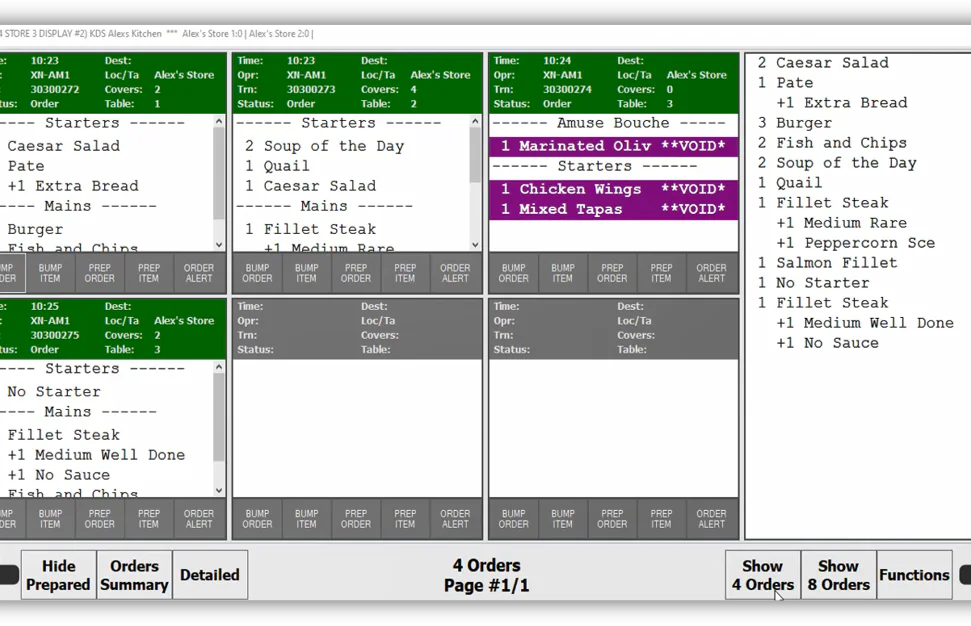Click order 30300274 green header
This screenshot has width=971, height=626.
[614, 82]
